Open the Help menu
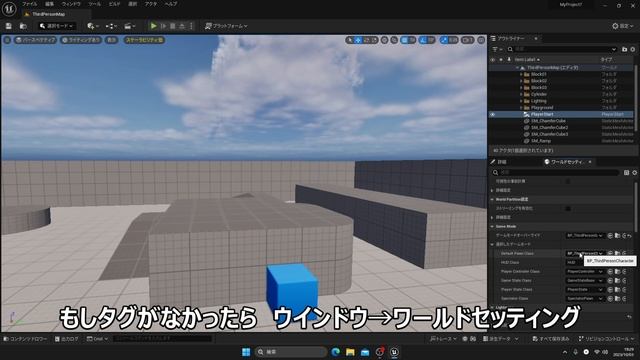 [x=171, y=4]
